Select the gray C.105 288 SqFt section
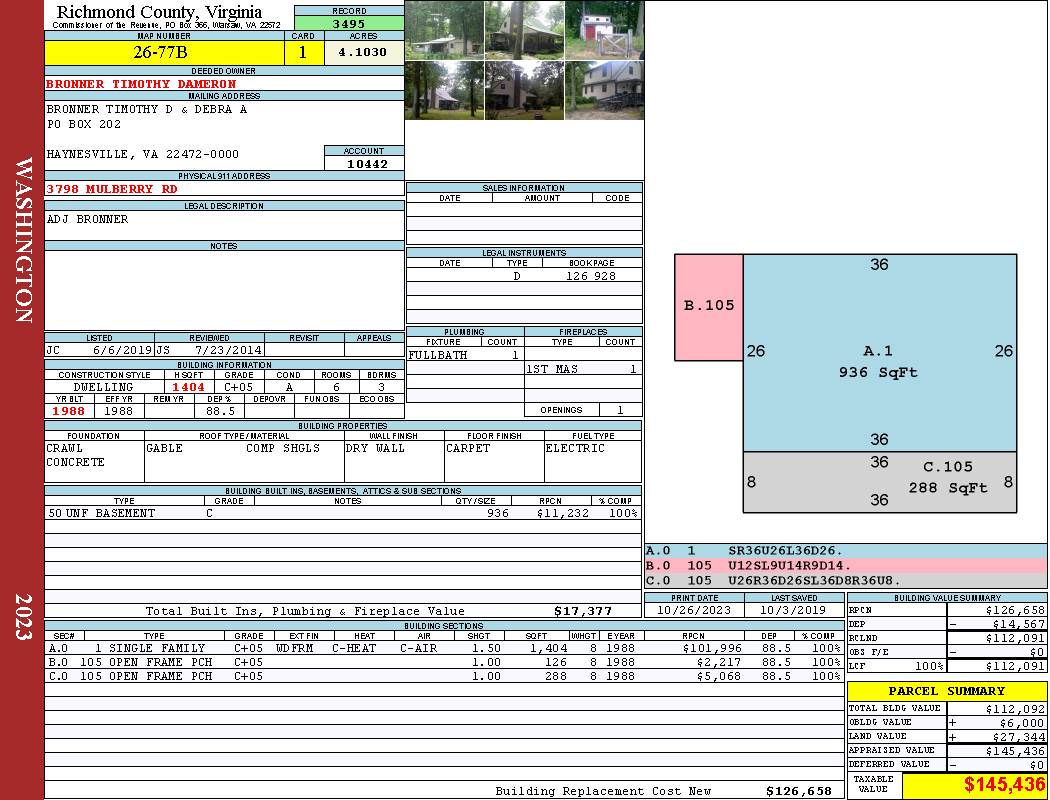The height and width of the screenshot is (800, 1050). coord(878,480)
